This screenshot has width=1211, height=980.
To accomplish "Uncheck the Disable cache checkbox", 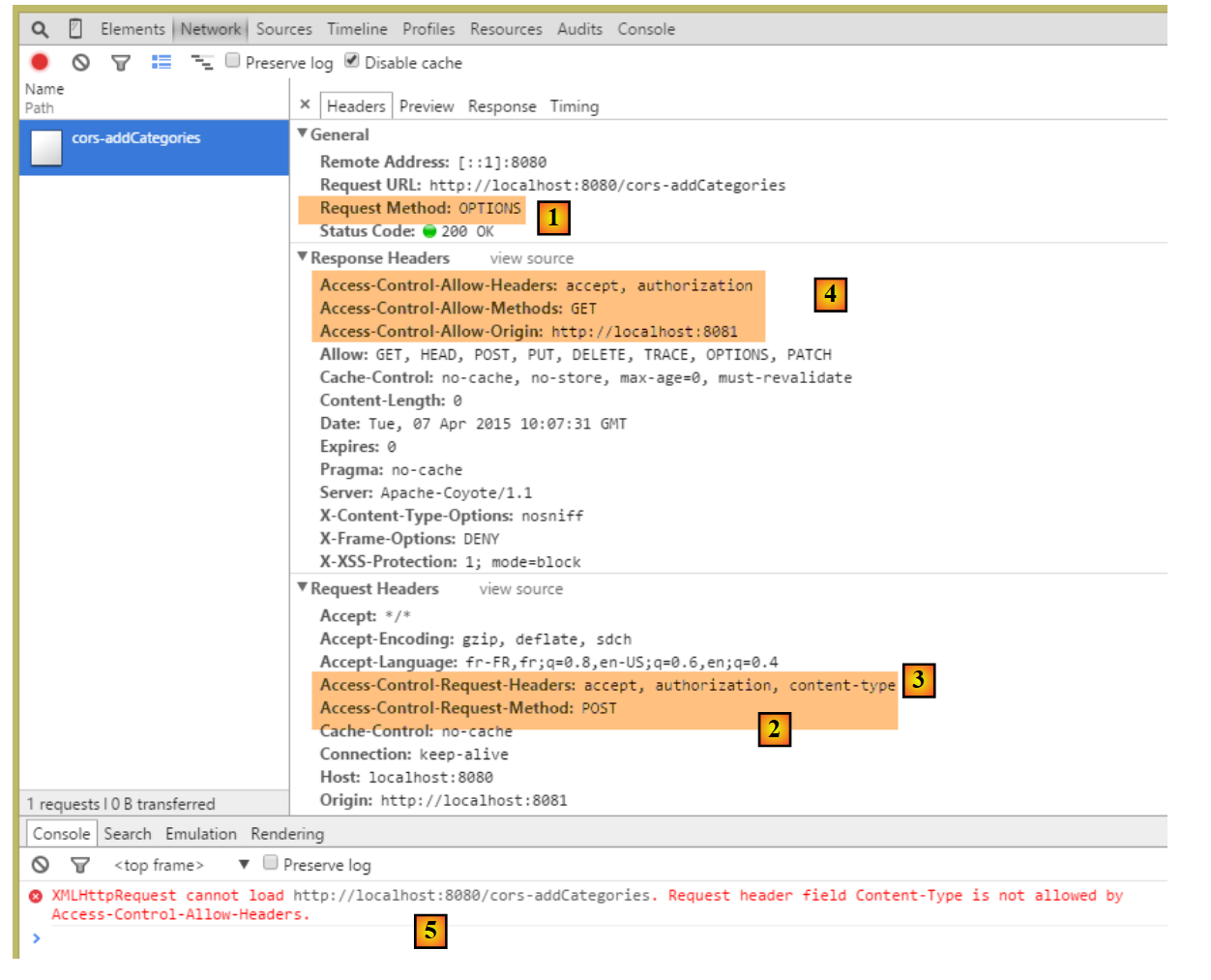I will (352, 61).
